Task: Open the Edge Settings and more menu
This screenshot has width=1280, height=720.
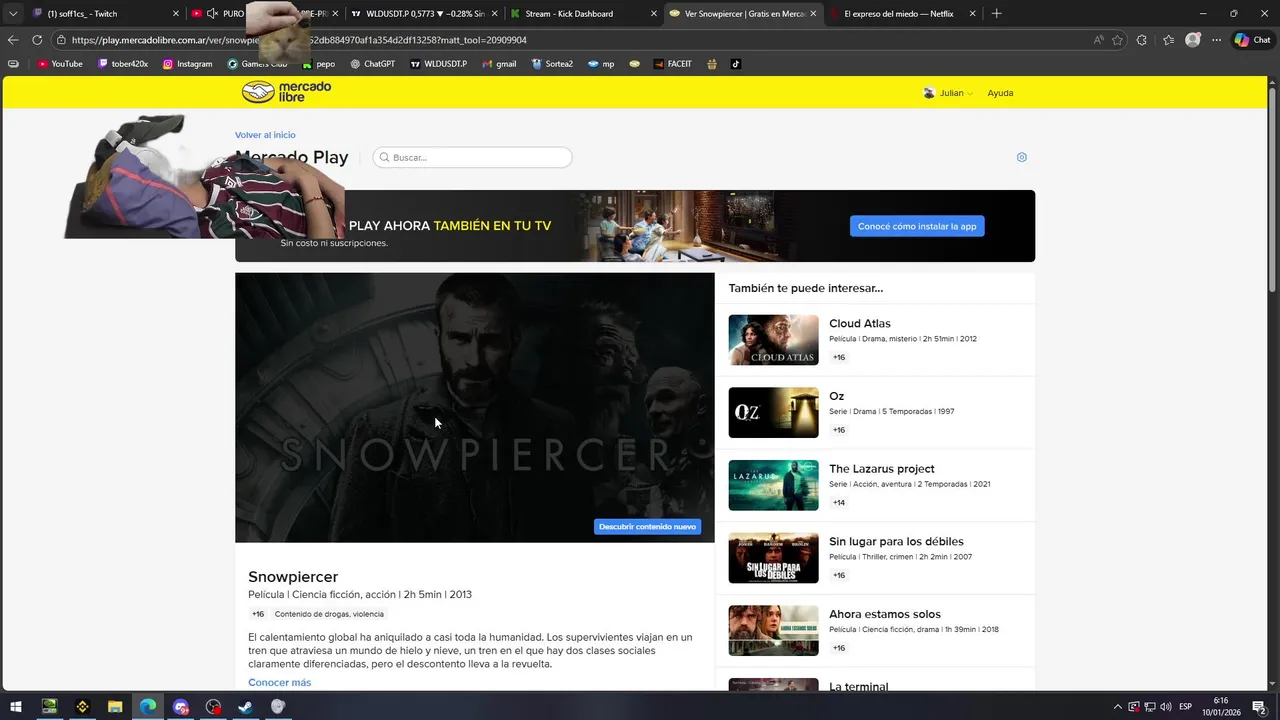Action: click(x=1216, y=40)
